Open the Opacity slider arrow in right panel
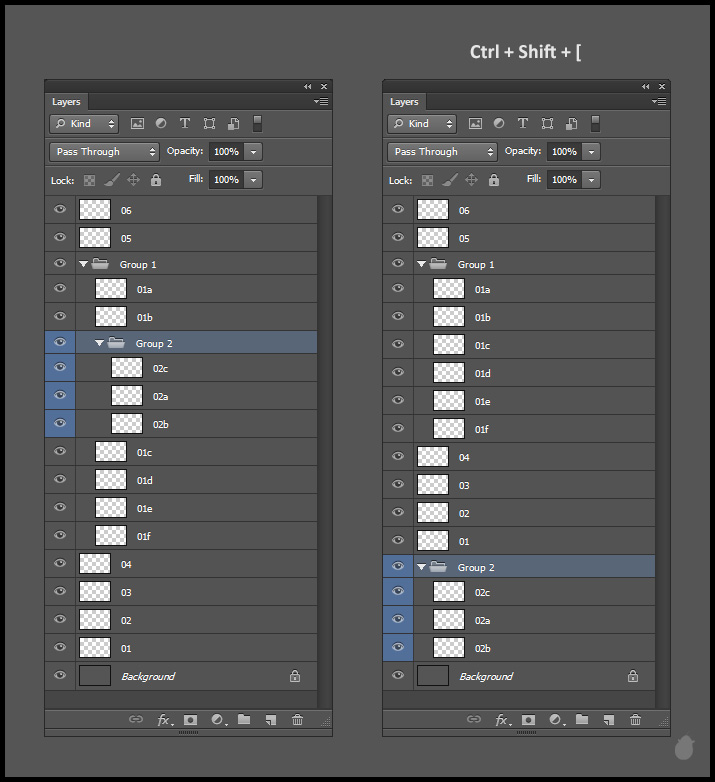This screenshot has height=782, width=715. coord(591,152)
